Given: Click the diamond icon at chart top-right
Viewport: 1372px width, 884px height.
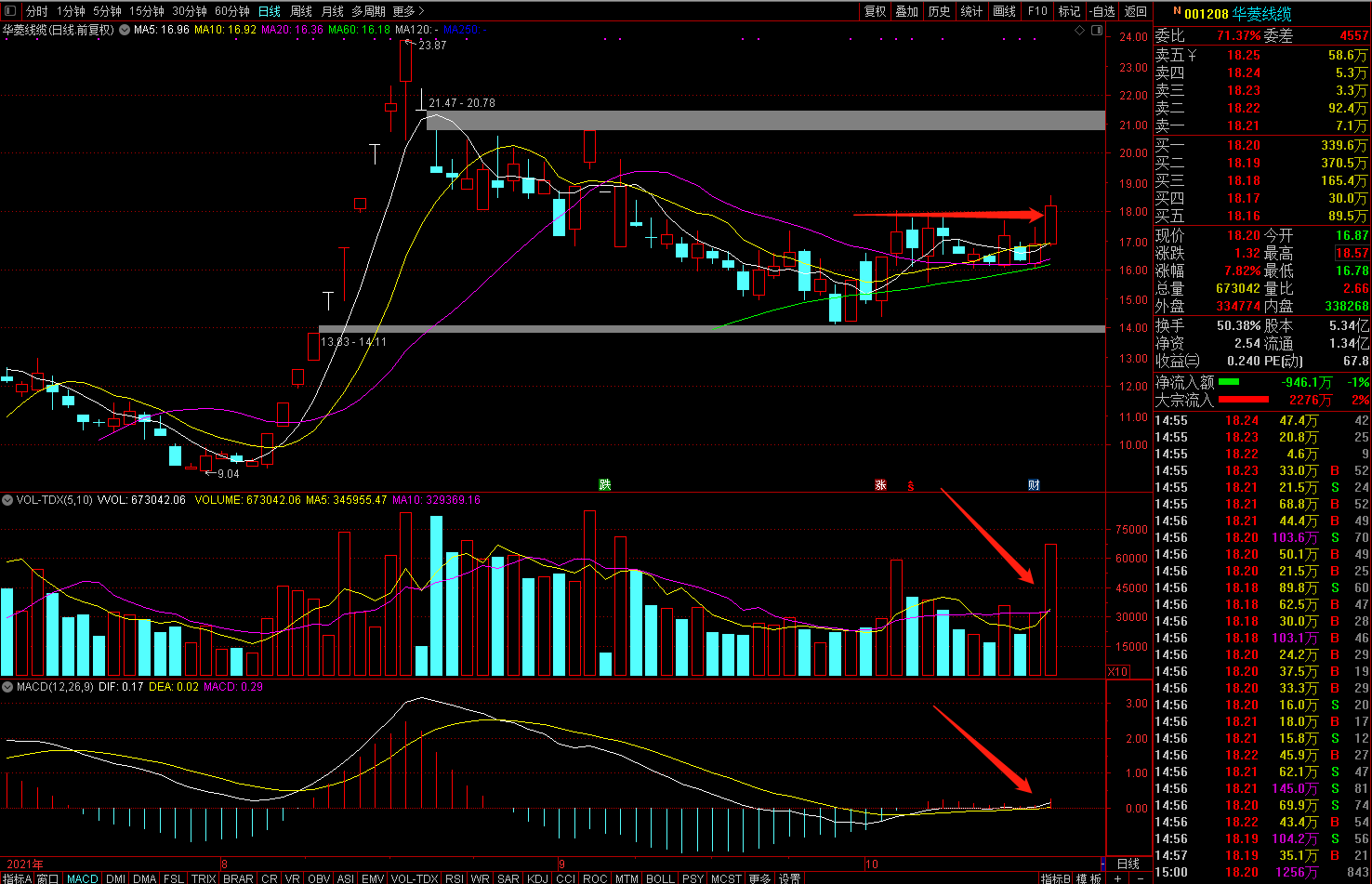Looking at the screenshot, I should click(1079, 30).
